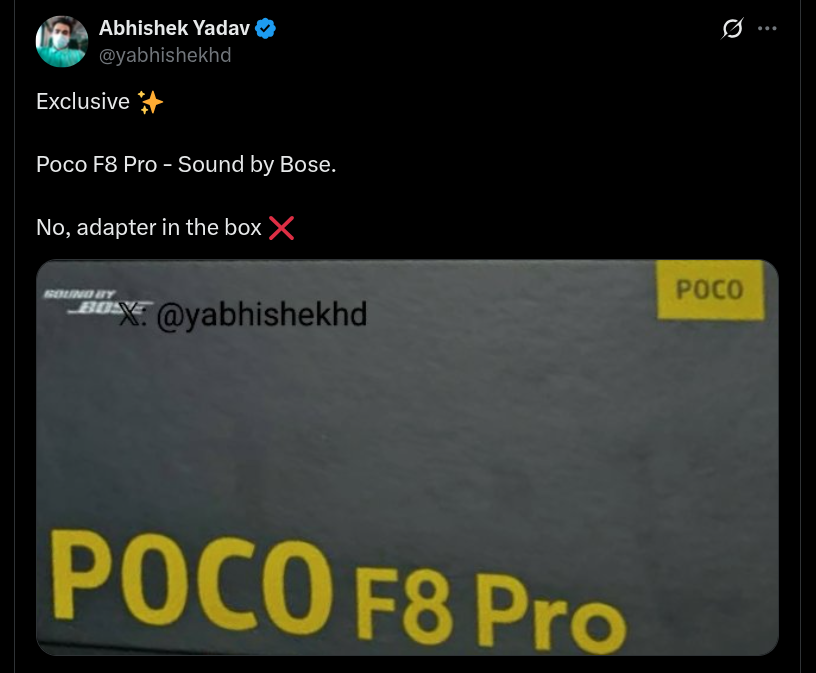Open the Abhishek Yadav display name link
Screen dimensions: 816x673
pyautogui.click(x=174, y=28)
